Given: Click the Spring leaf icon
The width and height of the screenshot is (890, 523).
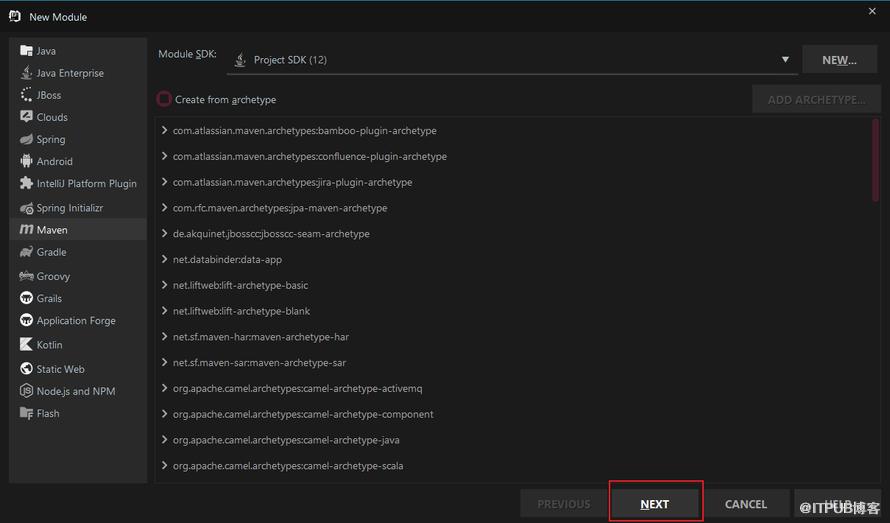Looking at the screenshot, I should tap(26, 139).
